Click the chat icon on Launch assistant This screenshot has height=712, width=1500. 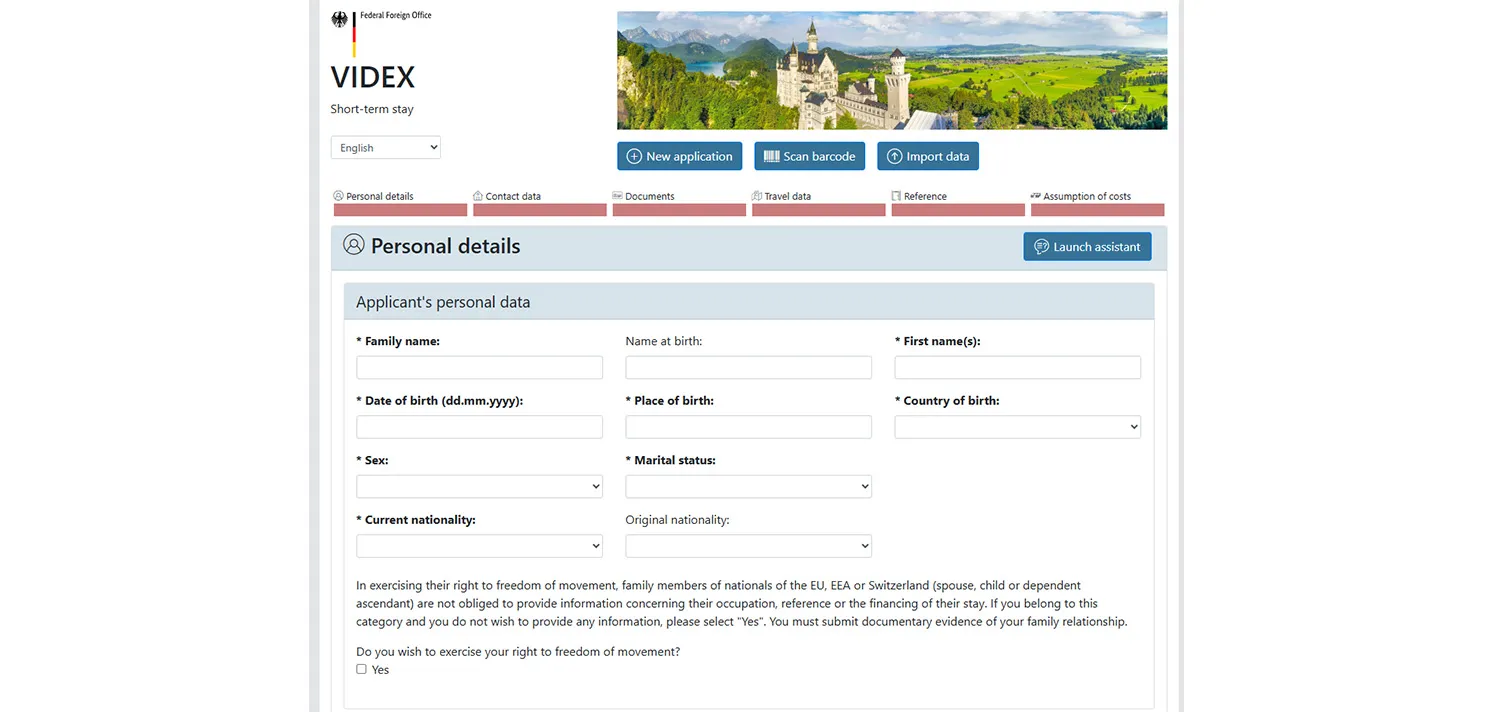1041,247
